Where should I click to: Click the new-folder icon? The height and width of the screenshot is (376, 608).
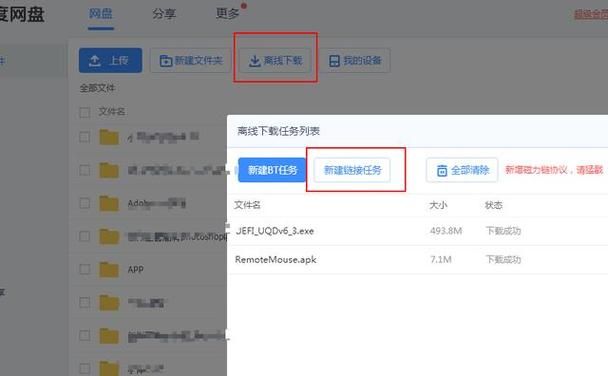(x=166, y=61)
